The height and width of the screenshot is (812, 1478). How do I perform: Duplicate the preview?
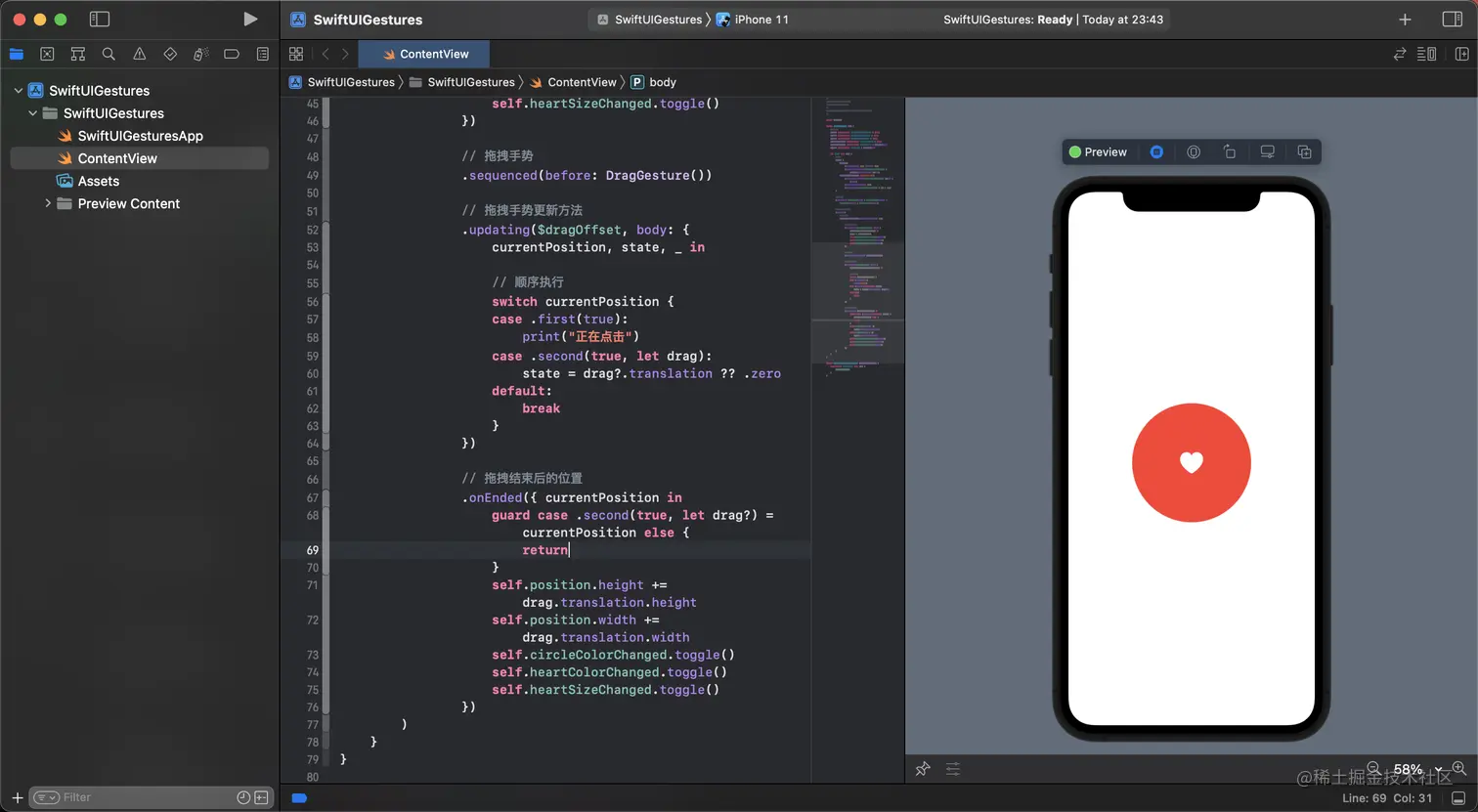click(1304, 152)
